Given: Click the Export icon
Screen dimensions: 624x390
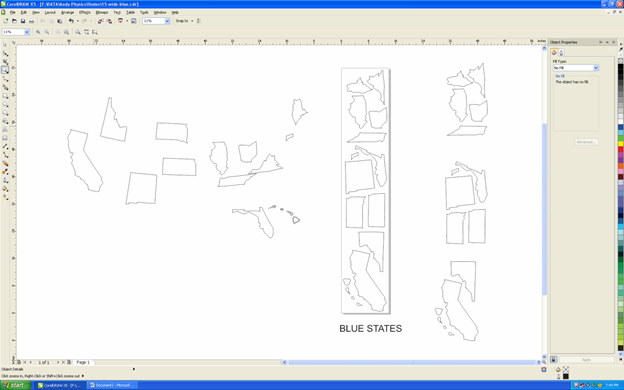Looking at the screenshot, I should click(x=109, y=21).
